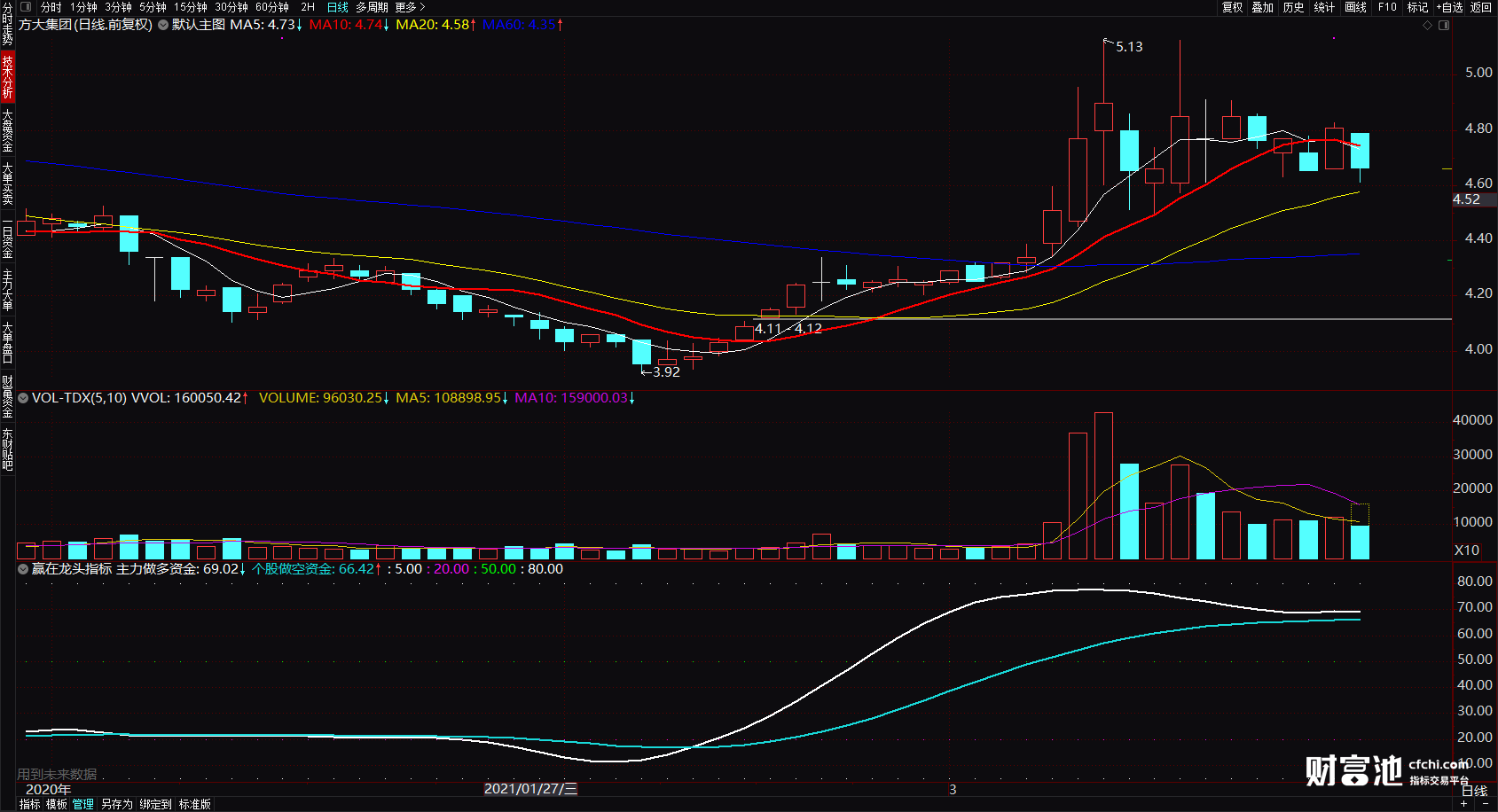Open the 大单买卖 sidebar tab

[x=7, y=183]
